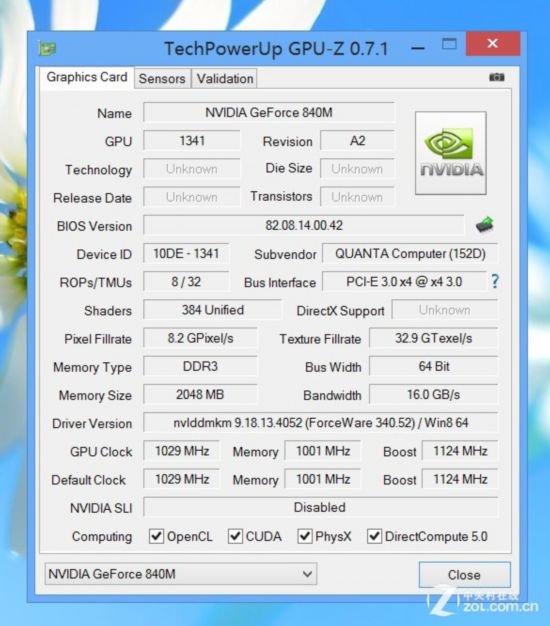Click the Device ID field 10DE - 1341
Image resolution: width=550 pixels, height=626 pixels.
pyautogui.click(x=186, y=254)
